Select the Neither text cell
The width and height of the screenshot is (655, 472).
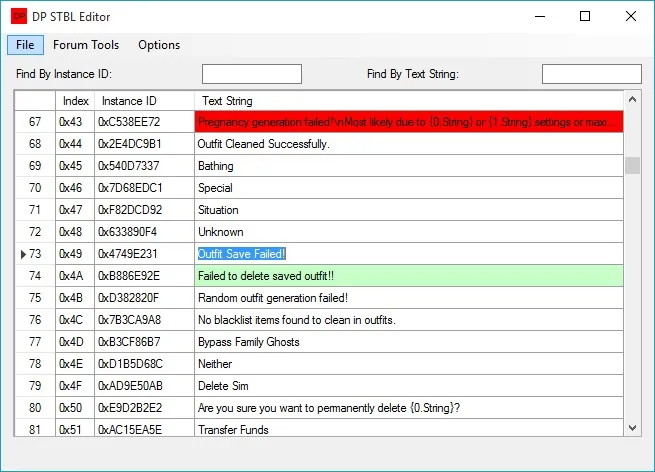[x=409, y=364]
